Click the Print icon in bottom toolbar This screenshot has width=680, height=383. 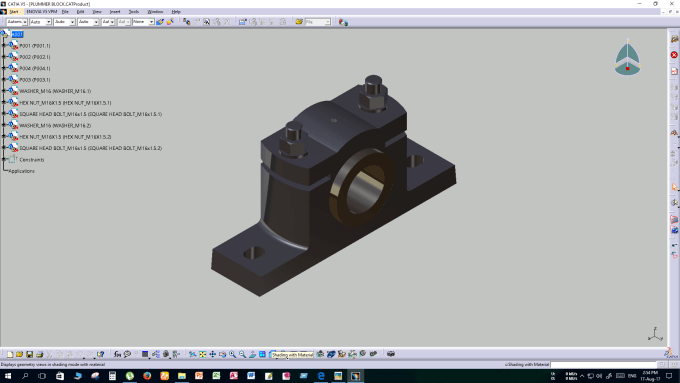click(x=39, y=354)
